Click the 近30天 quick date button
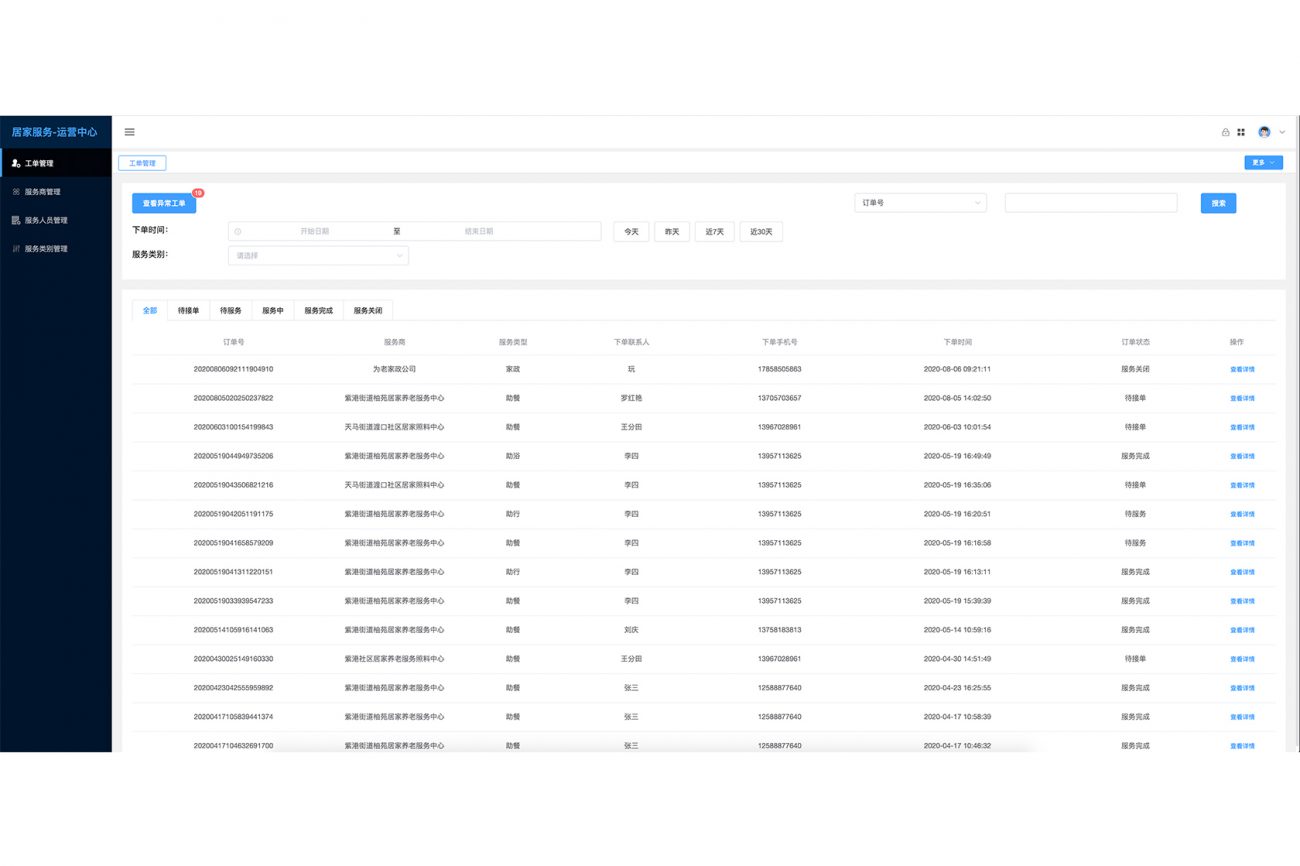The height and width of the screenshot is (866, 1300). point(761,232)
